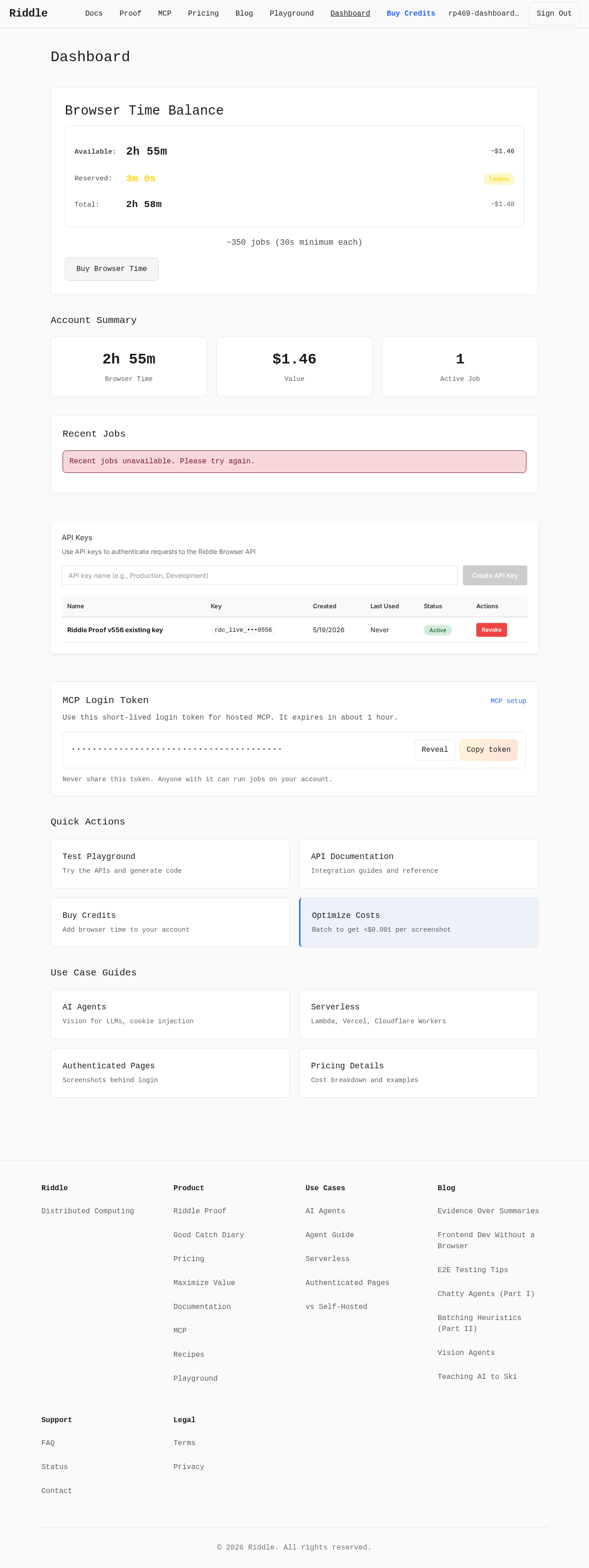Open Agent Guide footer link

click(x=330, y=1235)
